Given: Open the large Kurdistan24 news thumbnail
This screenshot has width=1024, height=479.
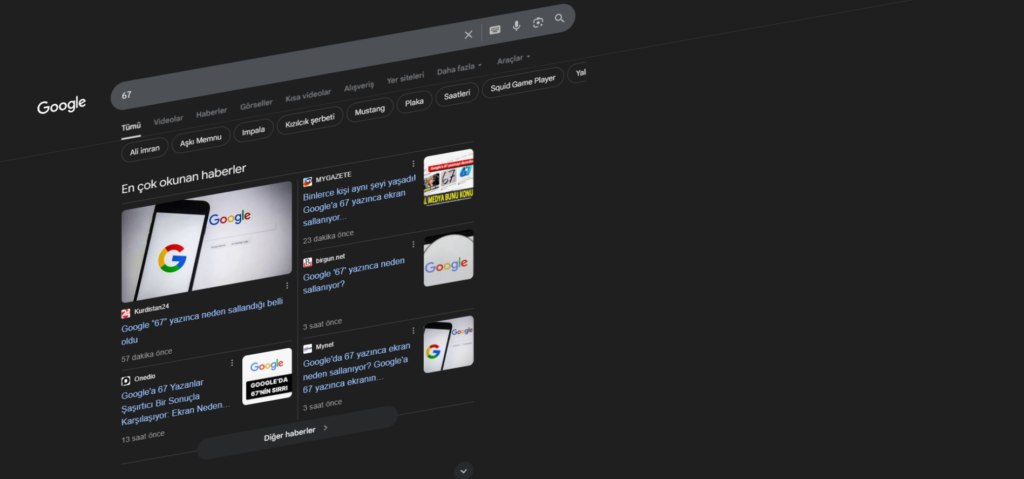Looking at the screenshot, I should coord(206,241).
